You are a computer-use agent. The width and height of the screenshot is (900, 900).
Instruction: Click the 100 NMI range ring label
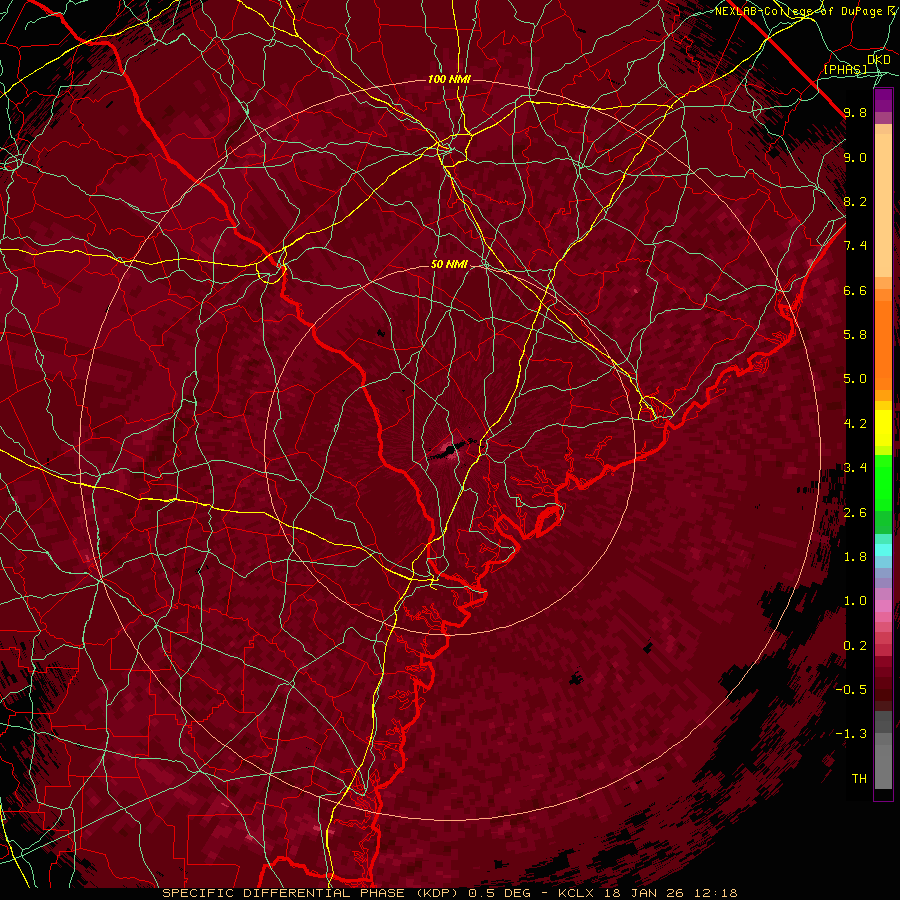(449, 79)
